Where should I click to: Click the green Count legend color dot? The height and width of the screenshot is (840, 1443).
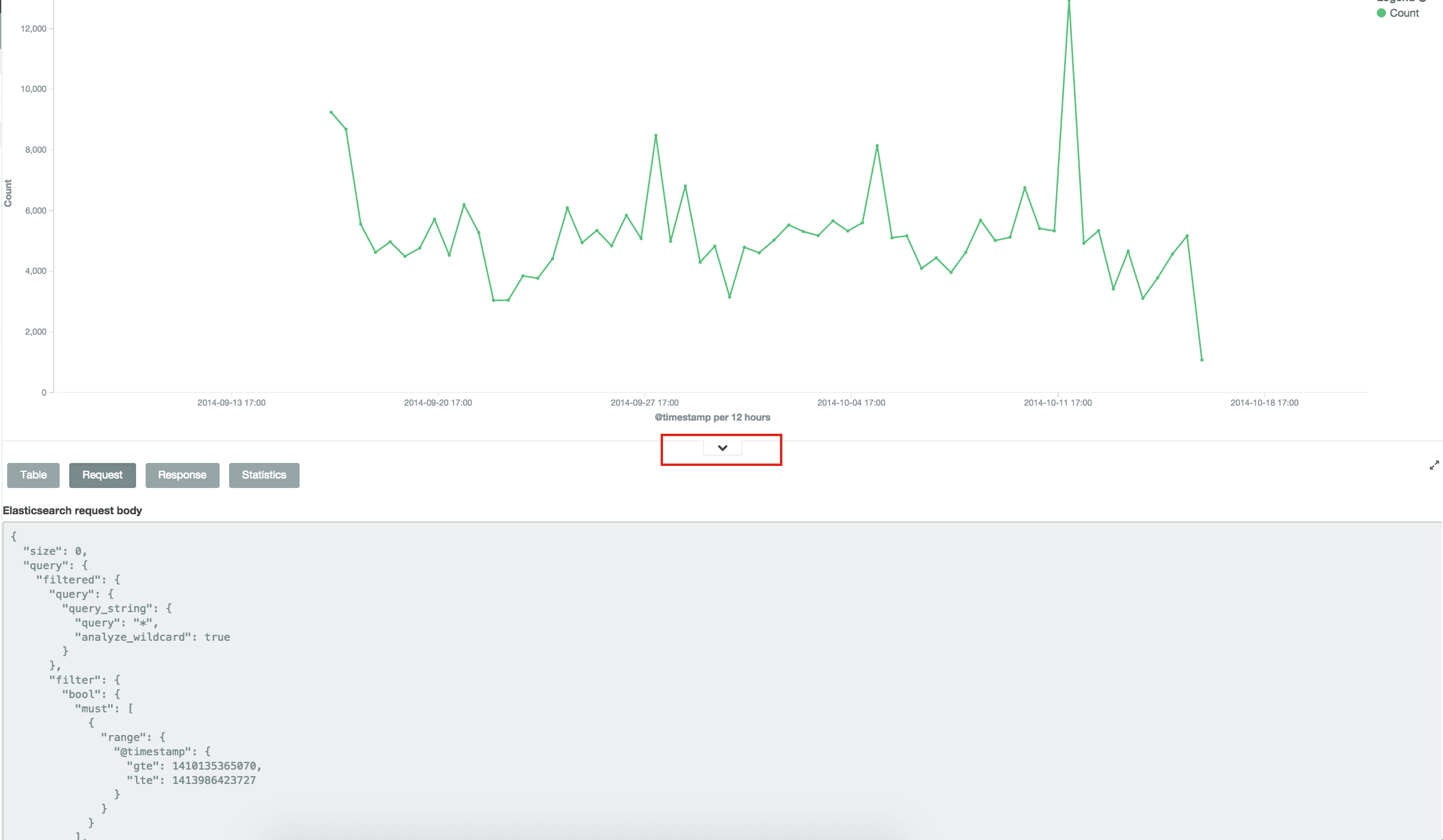[1381, 13]
